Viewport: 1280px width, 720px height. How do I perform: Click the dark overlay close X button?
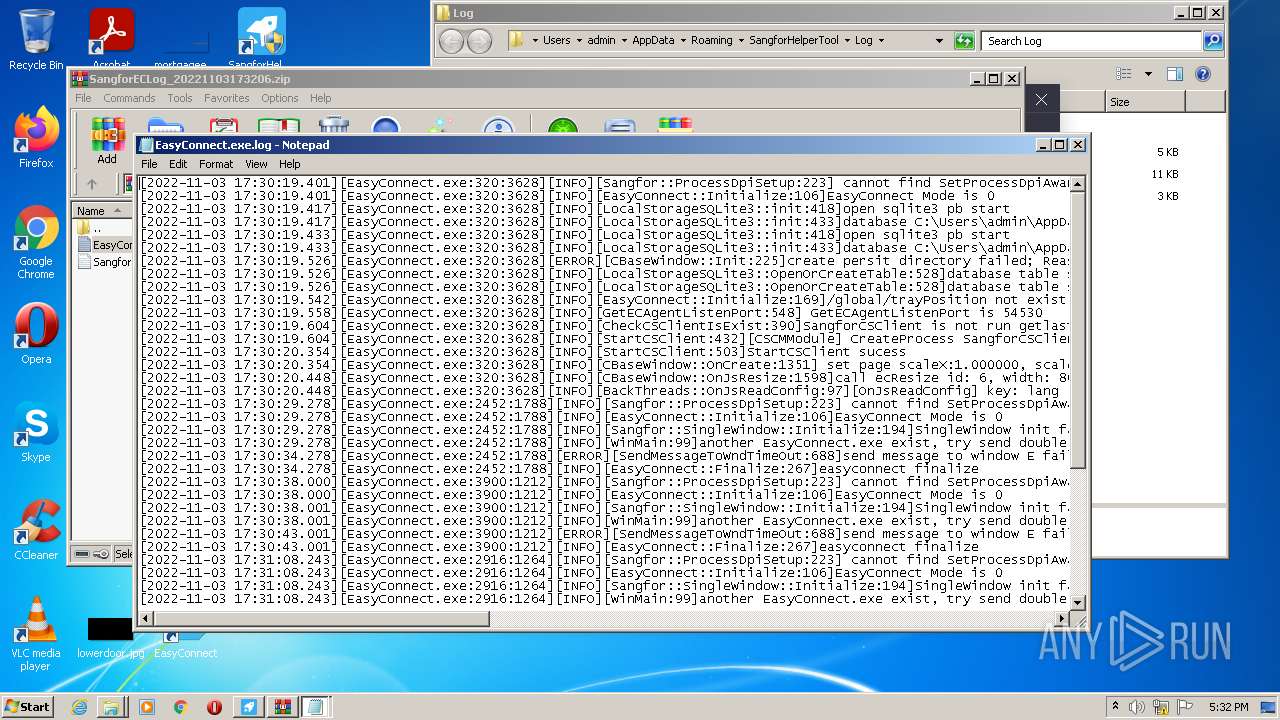coord(1041,100)
